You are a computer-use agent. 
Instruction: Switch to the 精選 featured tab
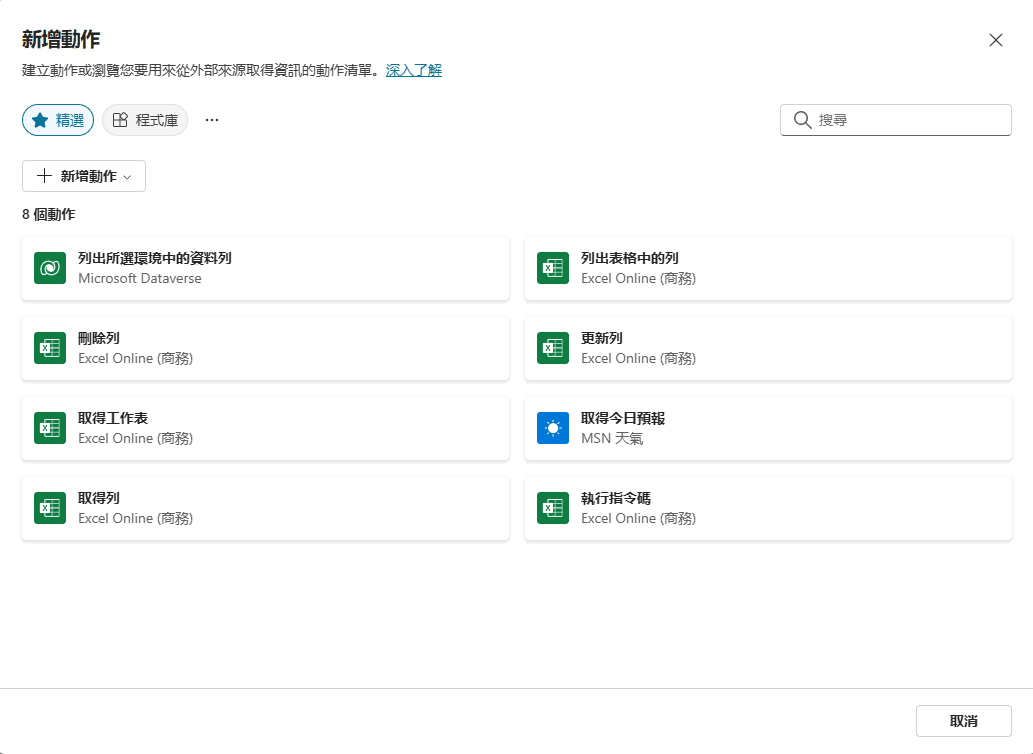pyautogui.click(x=58, y=120)
